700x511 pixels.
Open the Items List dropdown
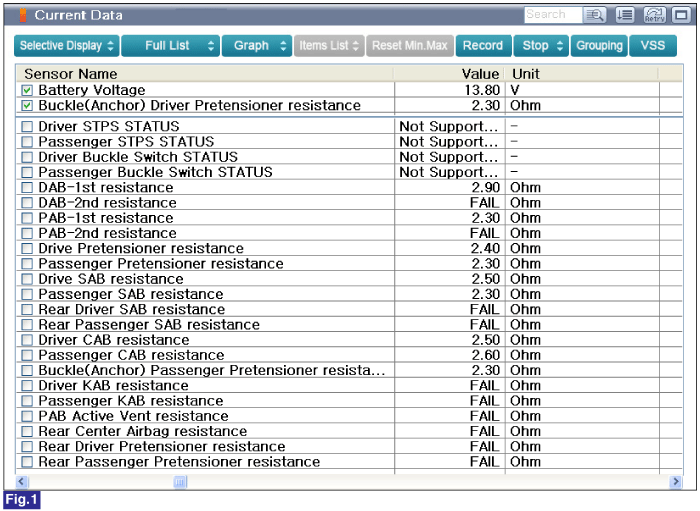pyautogui.click(x=329, y=46)
